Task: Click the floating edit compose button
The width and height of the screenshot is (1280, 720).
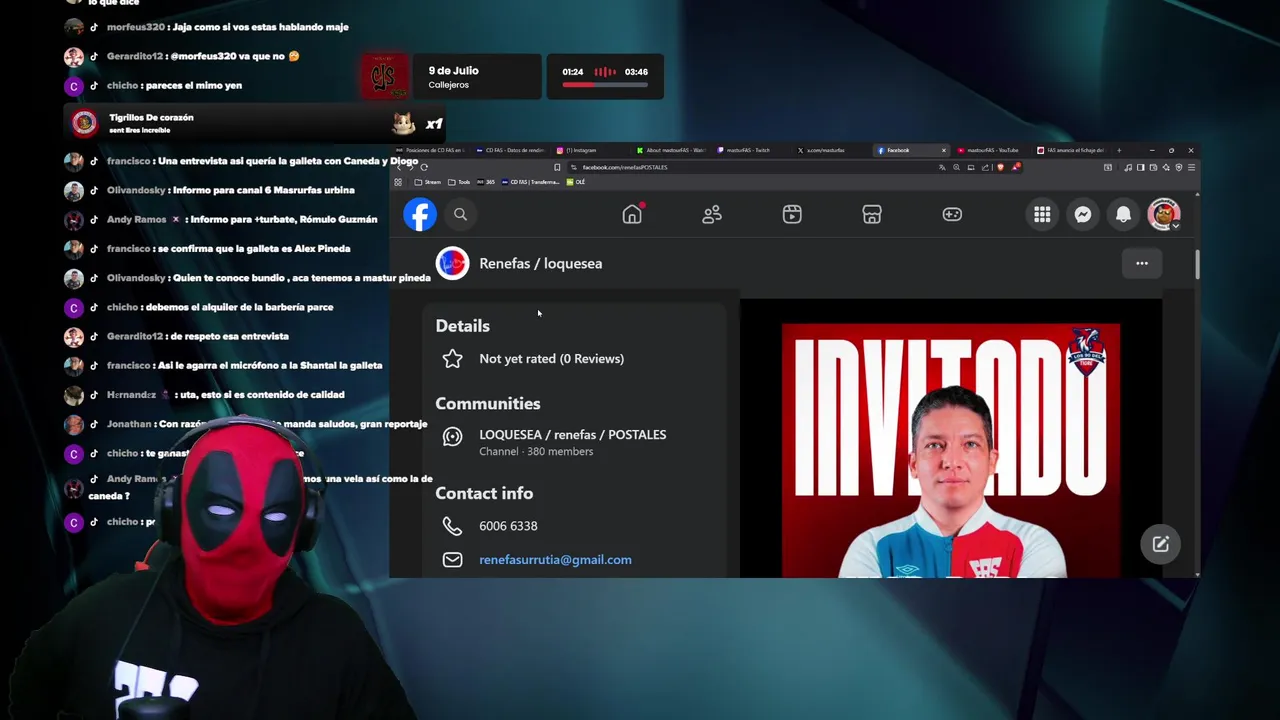Action: (1160, 544)
